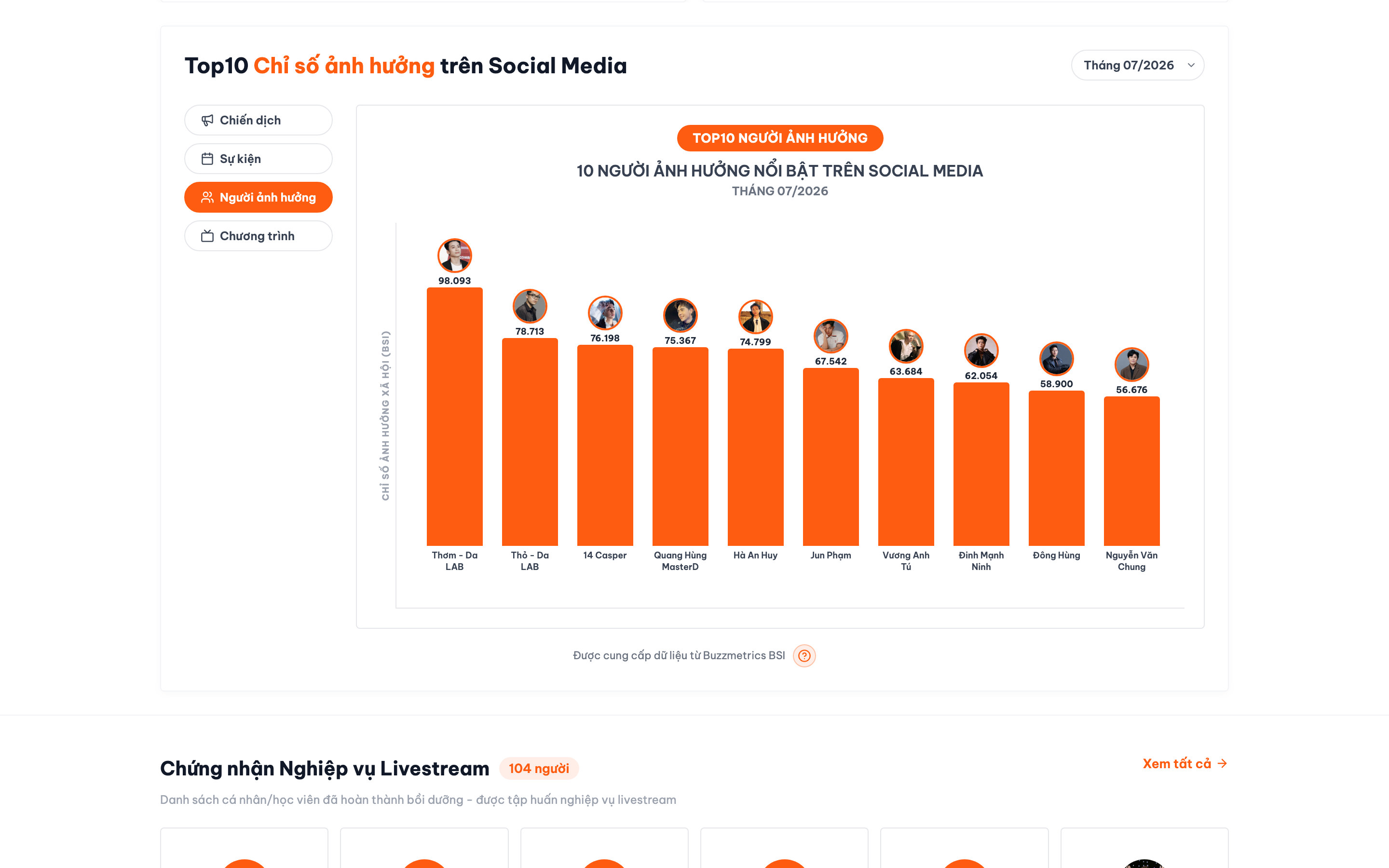Click Đinh Mạnh Ninh avatar
1389x868 pixels.
click(x=981, y=350)
